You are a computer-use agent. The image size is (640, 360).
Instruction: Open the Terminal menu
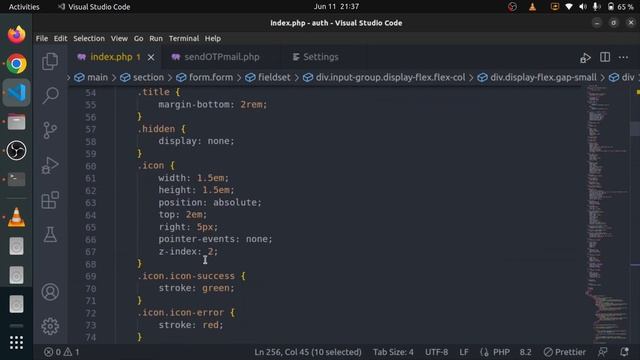pos(184,38)
